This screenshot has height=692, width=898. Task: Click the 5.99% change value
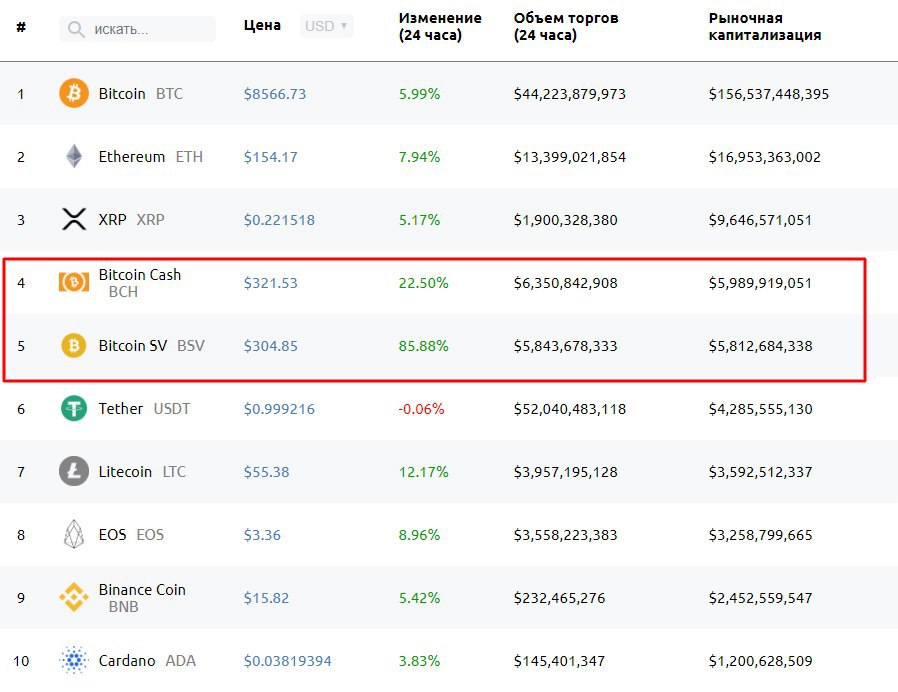click(x=419, y=94)
